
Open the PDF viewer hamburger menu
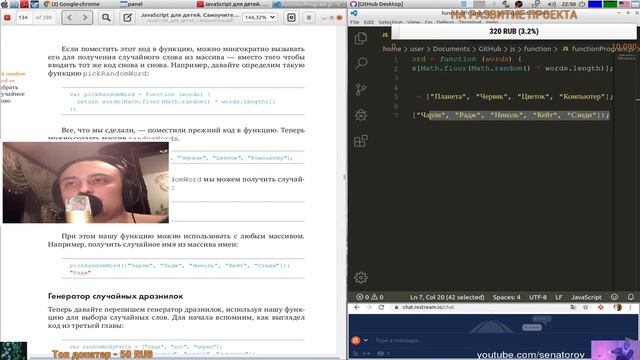tap(309, 18)
